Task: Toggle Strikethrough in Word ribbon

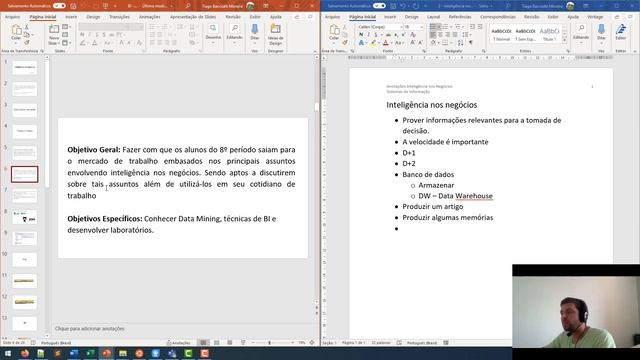Action: pos(388,35)
